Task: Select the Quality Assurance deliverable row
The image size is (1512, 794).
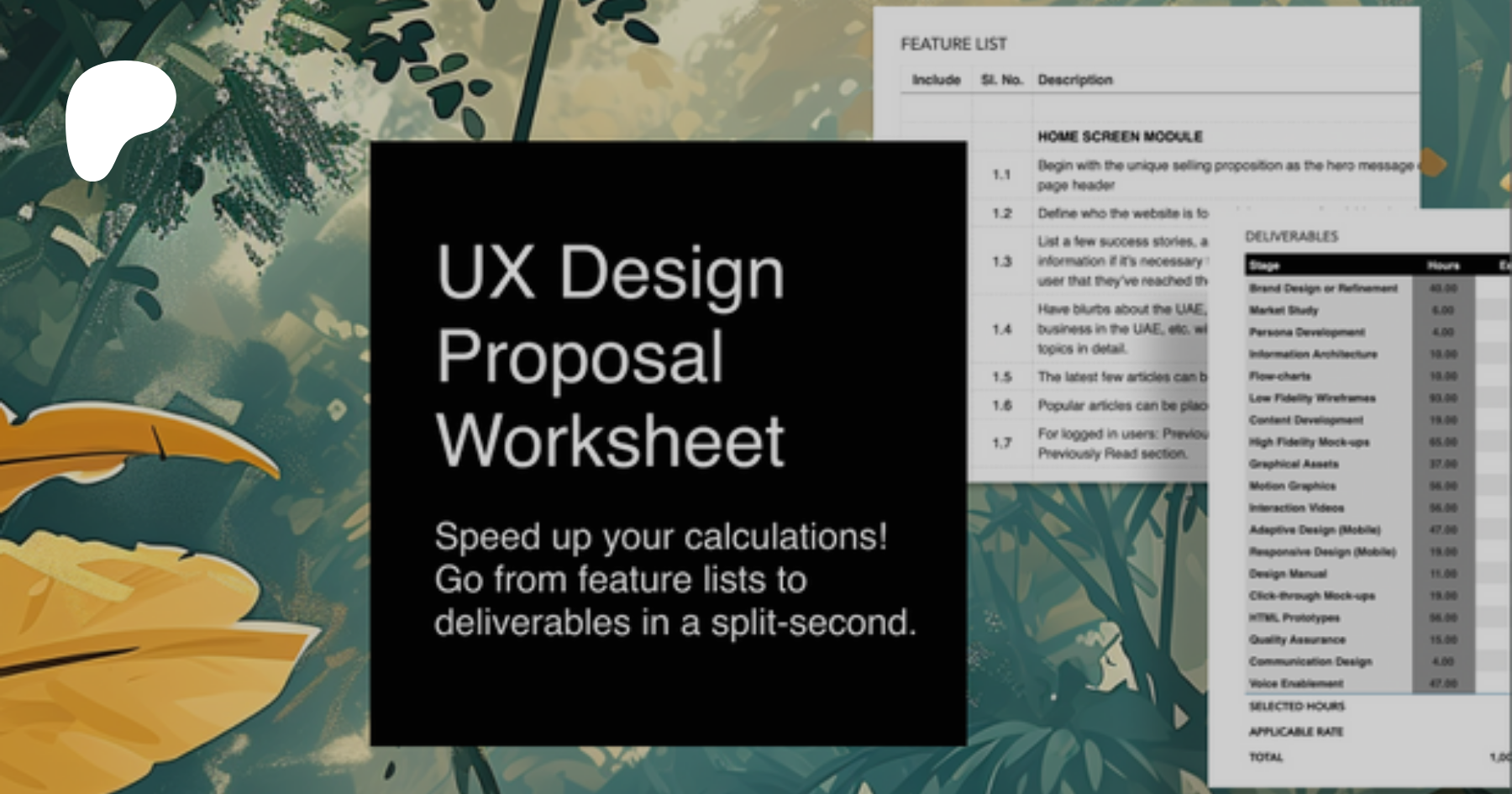Action: (x=1297, y=640)
